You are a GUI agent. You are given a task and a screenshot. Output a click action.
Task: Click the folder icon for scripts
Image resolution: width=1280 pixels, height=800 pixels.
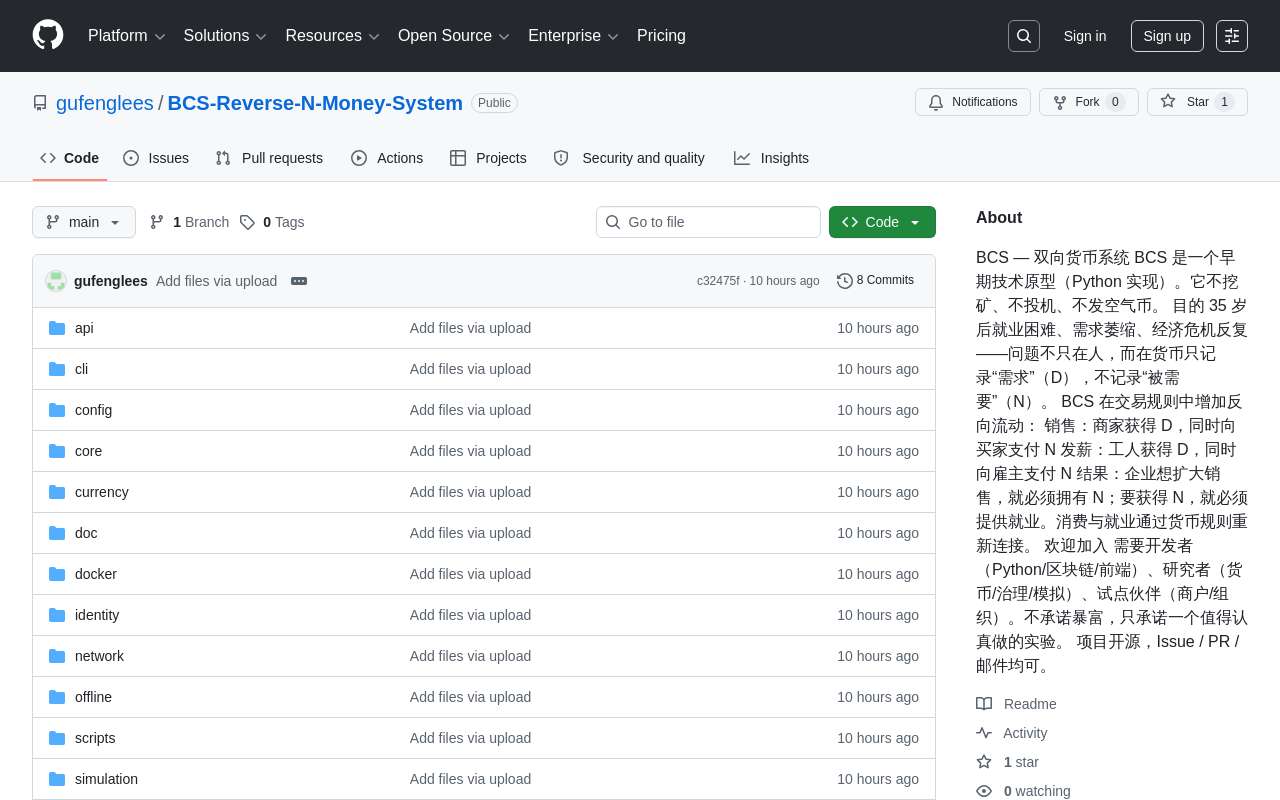(x=57, y=738)
